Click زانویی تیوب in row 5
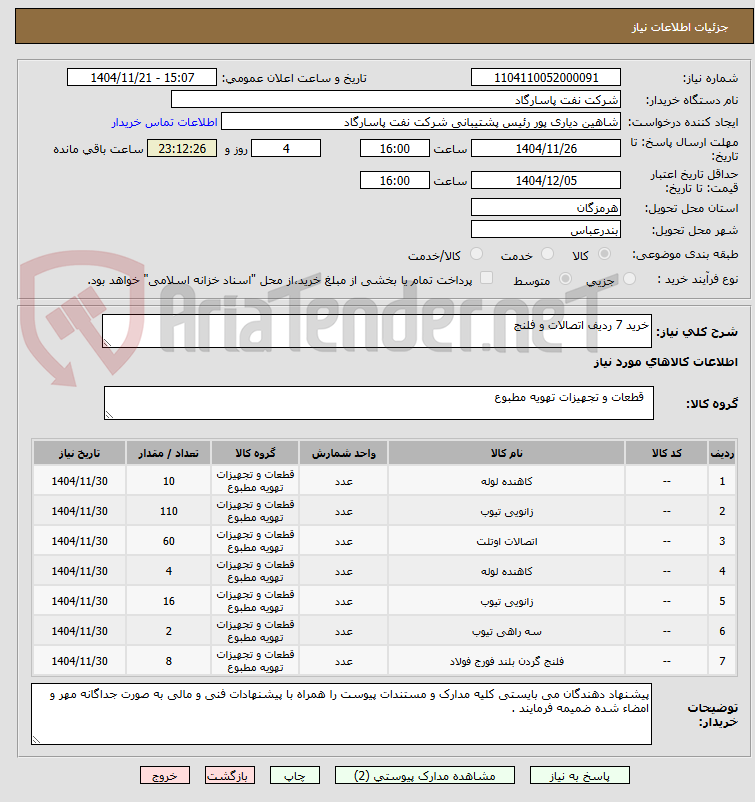Screen dimensions: 755x802 506,601
